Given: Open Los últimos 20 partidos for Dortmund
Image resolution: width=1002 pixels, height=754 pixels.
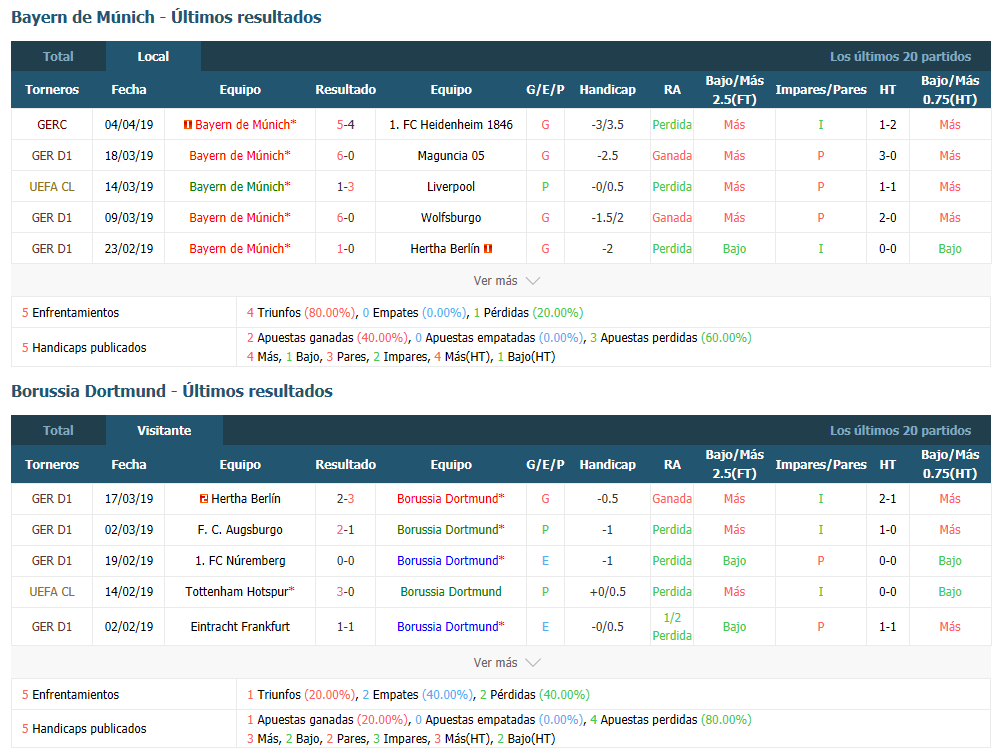Looking at the screenshot, I should [x=900, y=431].
